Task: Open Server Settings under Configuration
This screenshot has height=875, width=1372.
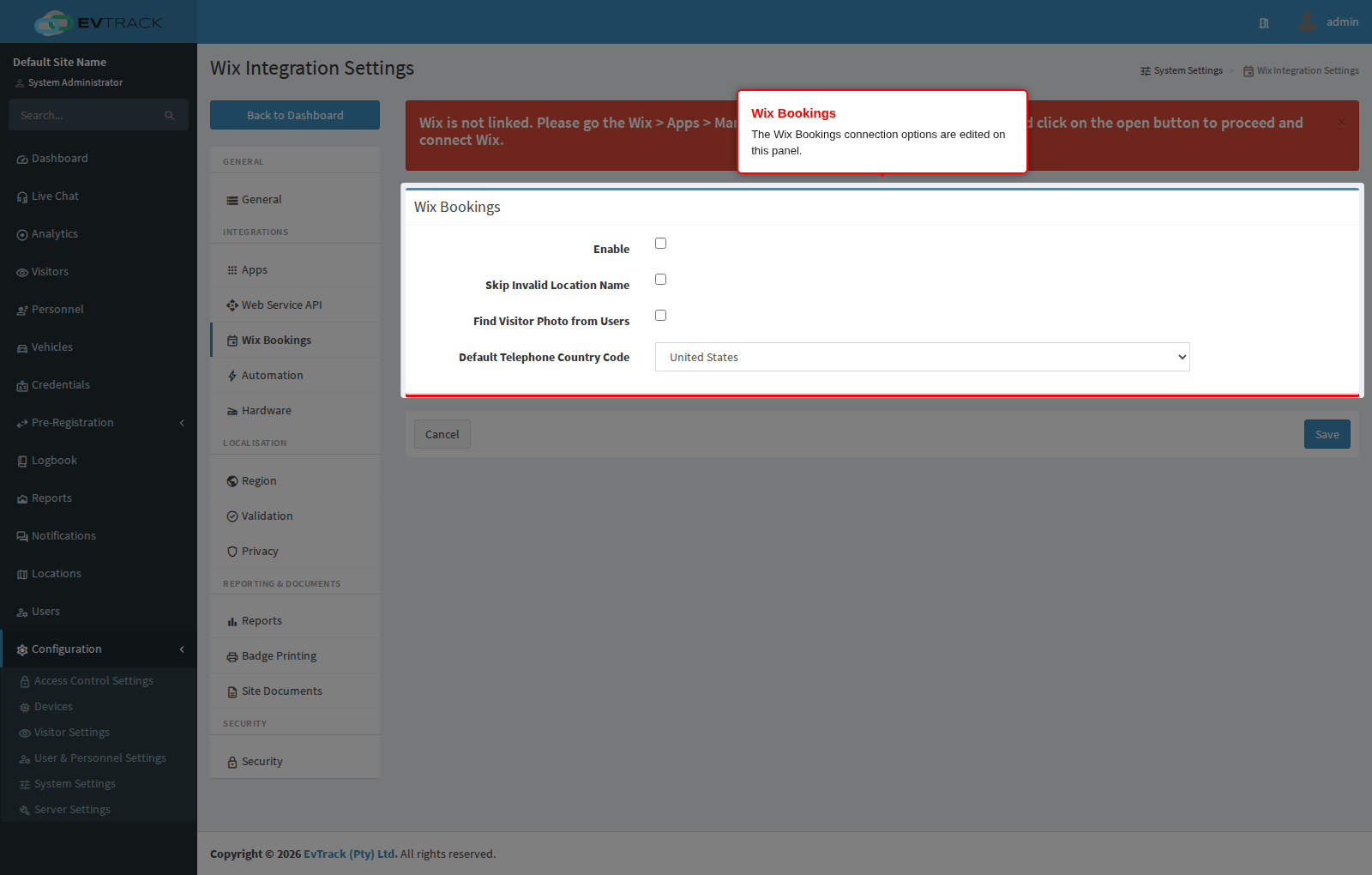Action: point(99,810)
